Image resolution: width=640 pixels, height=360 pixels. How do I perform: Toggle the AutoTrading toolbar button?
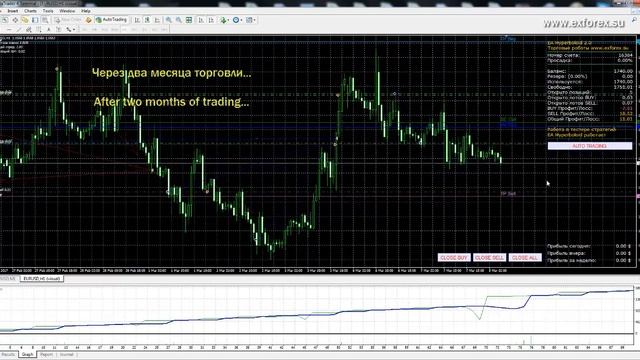pyautogui.click(x=111, y=20)
